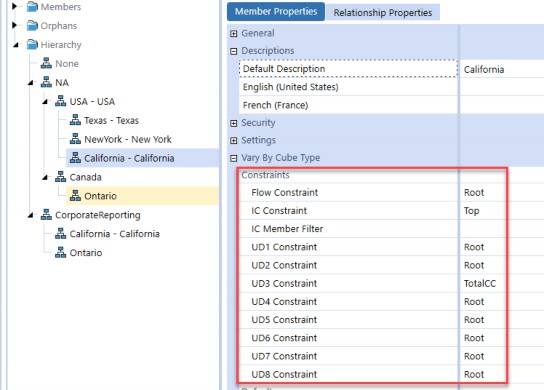Edit the California default description value
Viewport: 544px width, 390px height.
click(x=502, y=69)
